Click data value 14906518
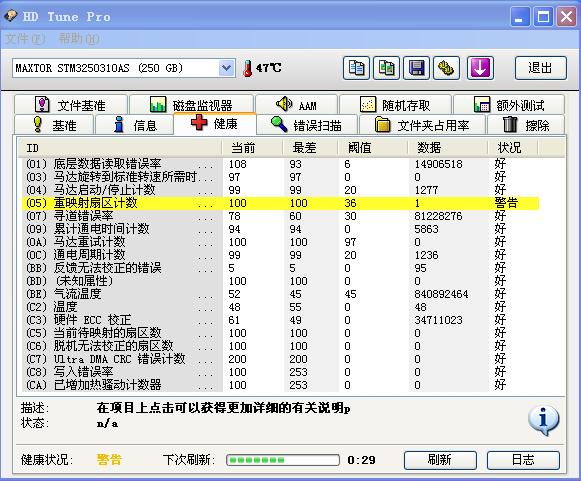Screen dimensions: 581x481 438,164
